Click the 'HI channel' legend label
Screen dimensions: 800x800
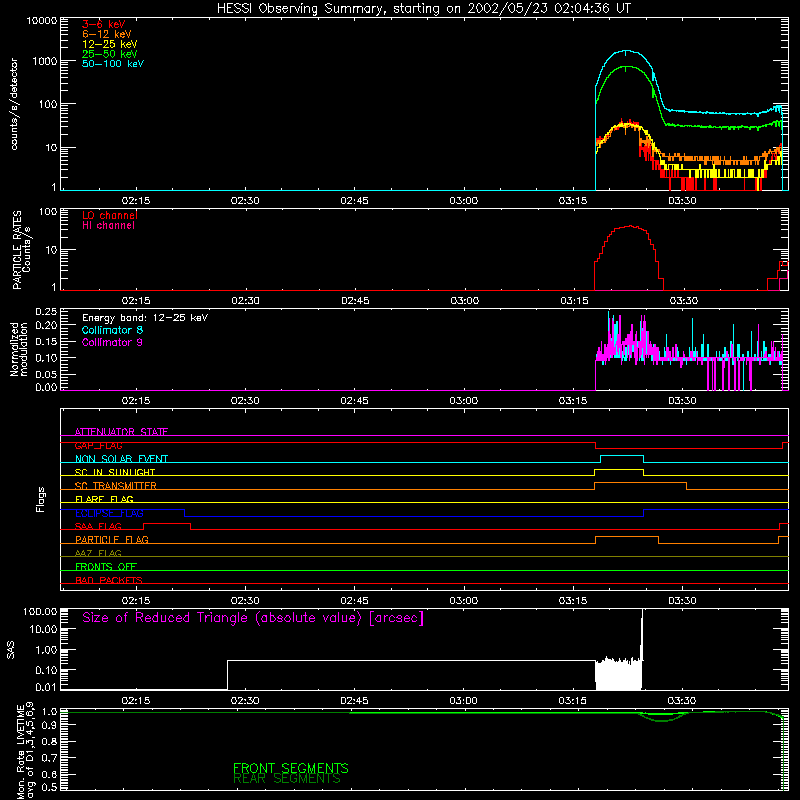point(108,226)
